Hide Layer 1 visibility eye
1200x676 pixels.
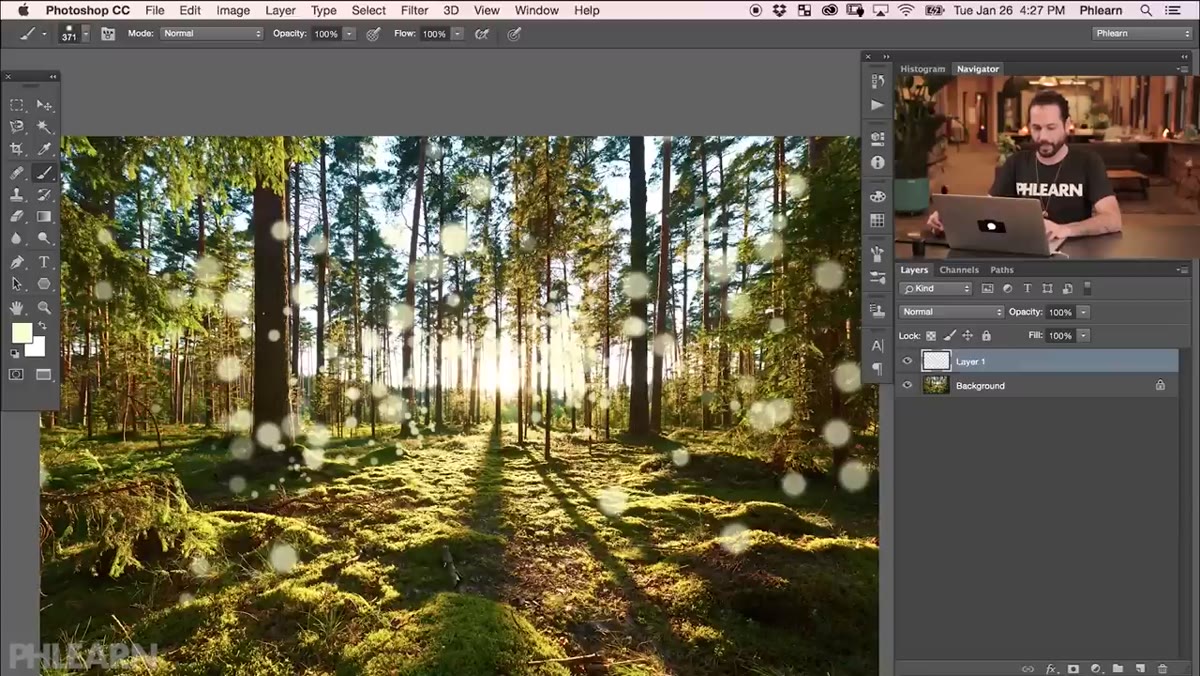click(x=907, y=361)
